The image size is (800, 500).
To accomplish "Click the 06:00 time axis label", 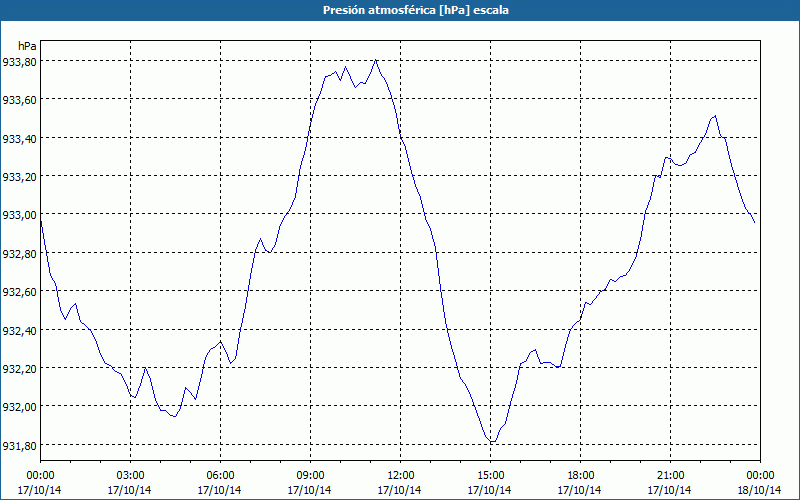I will [220, 475].
